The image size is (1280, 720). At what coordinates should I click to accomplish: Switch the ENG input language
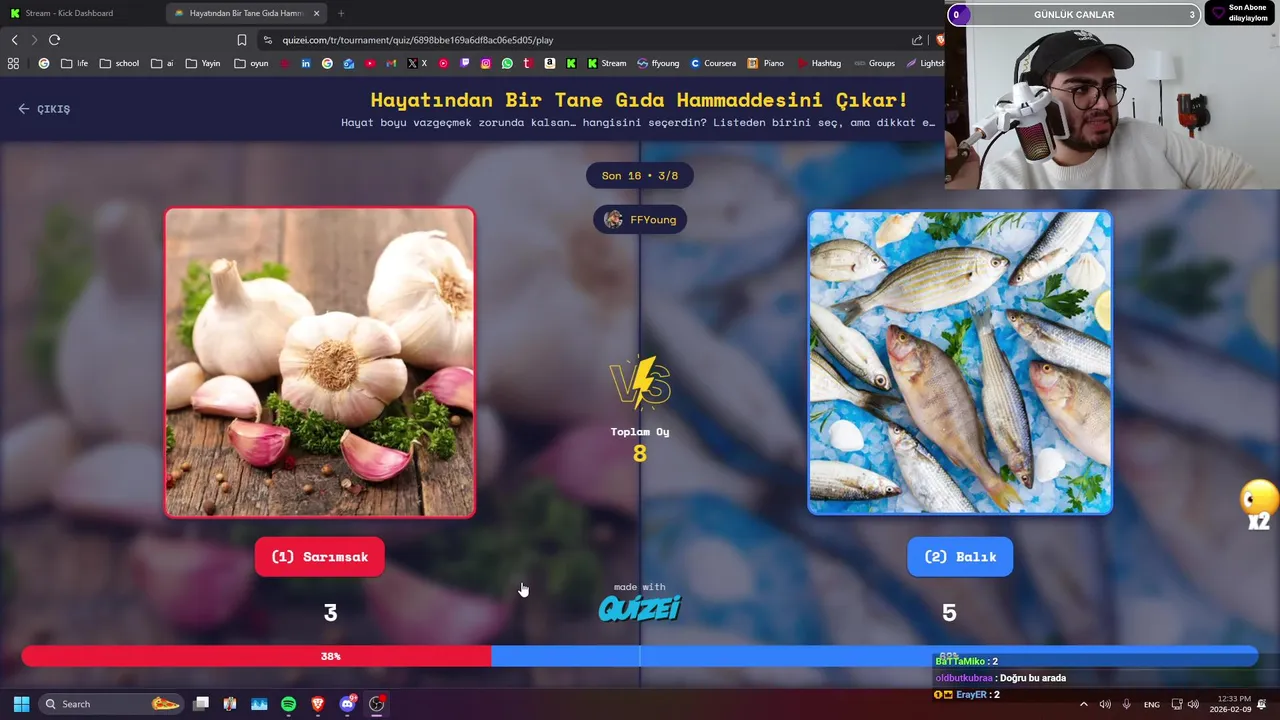(x=1152, y=704)
